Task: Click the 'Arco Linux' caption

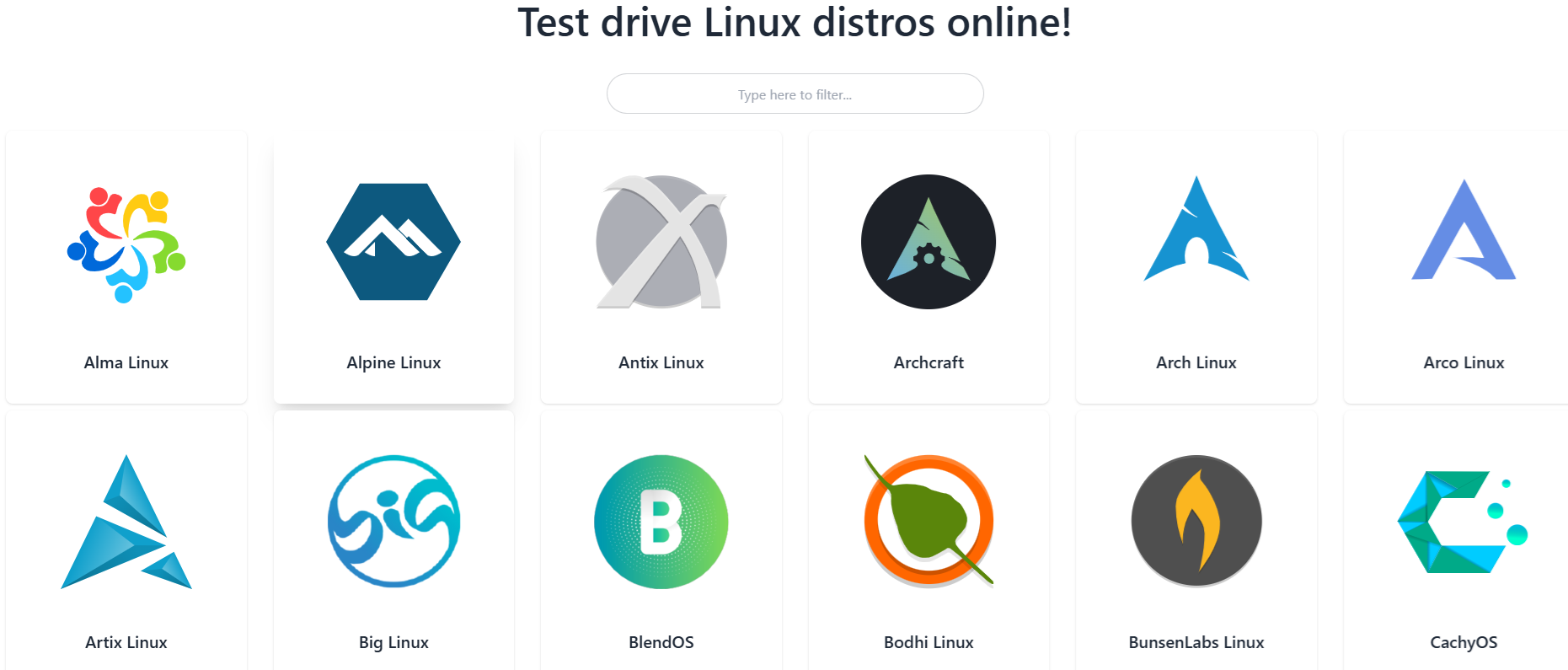Action: tap(1464, 362)
